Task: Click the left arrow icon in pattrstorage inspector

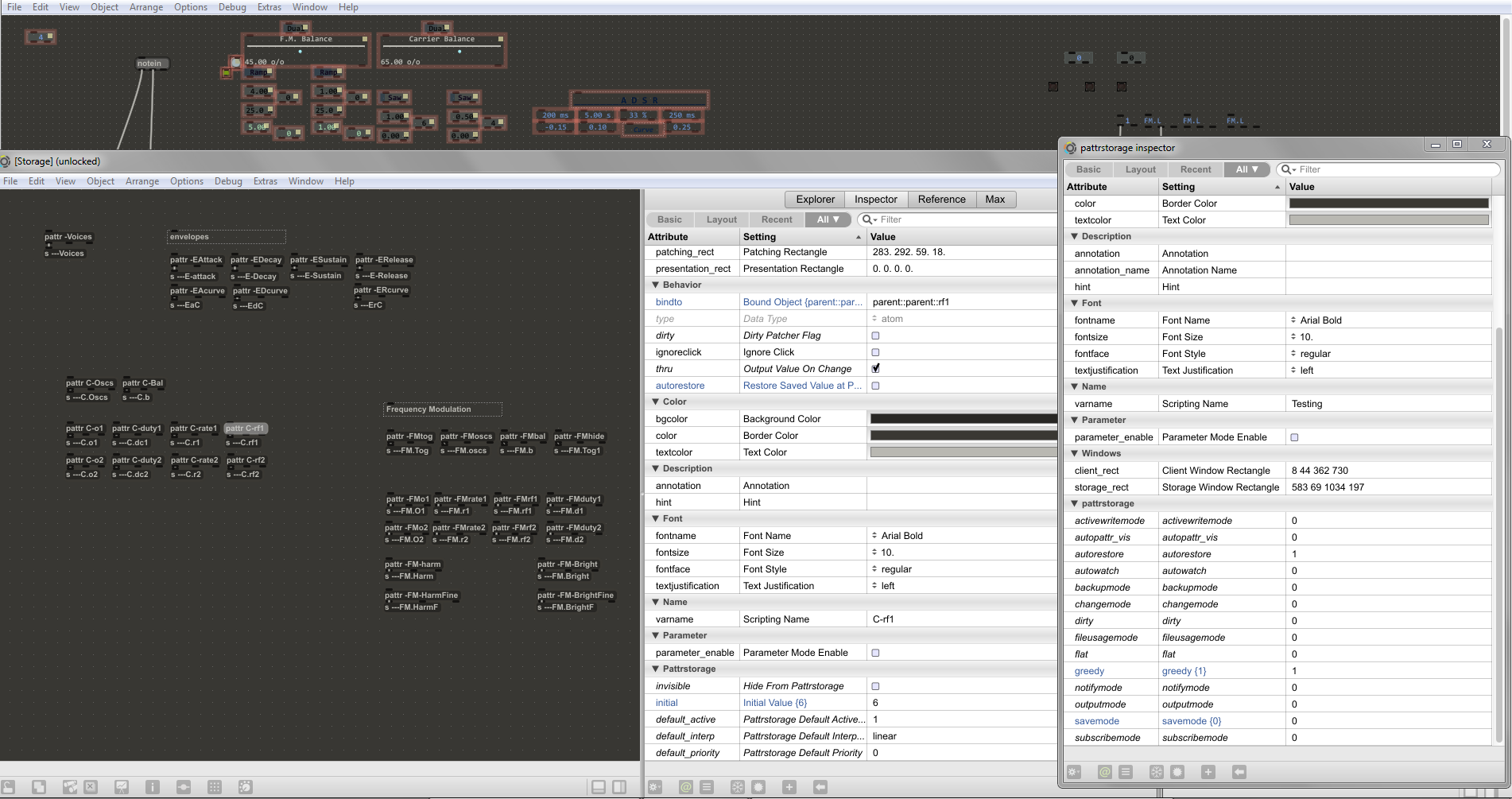Action: tap(1239, 772)
